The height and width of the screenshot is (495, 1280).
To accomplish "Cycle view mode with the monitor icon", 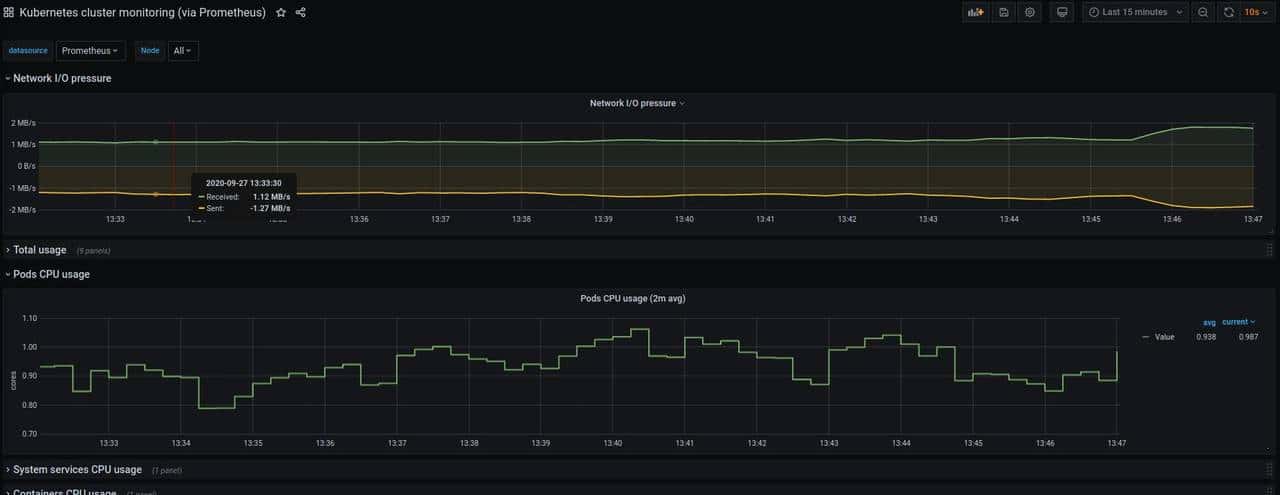I will [1062, 12].
